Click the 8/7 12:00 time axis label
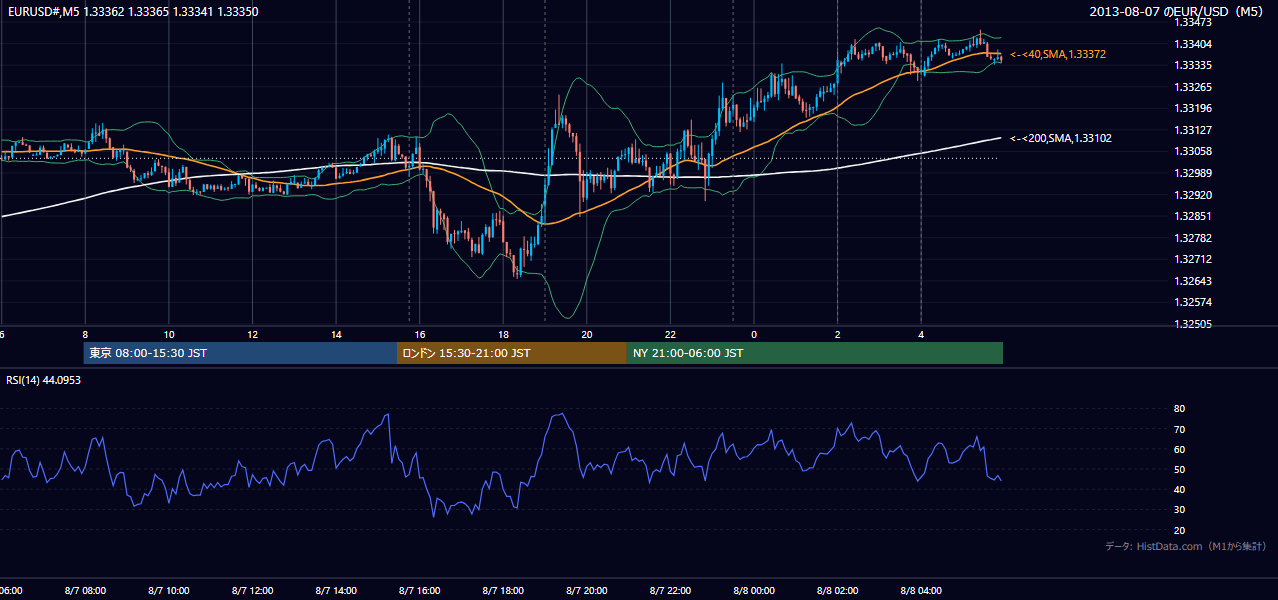1278x600 pixels. click(x=252, y=590)
